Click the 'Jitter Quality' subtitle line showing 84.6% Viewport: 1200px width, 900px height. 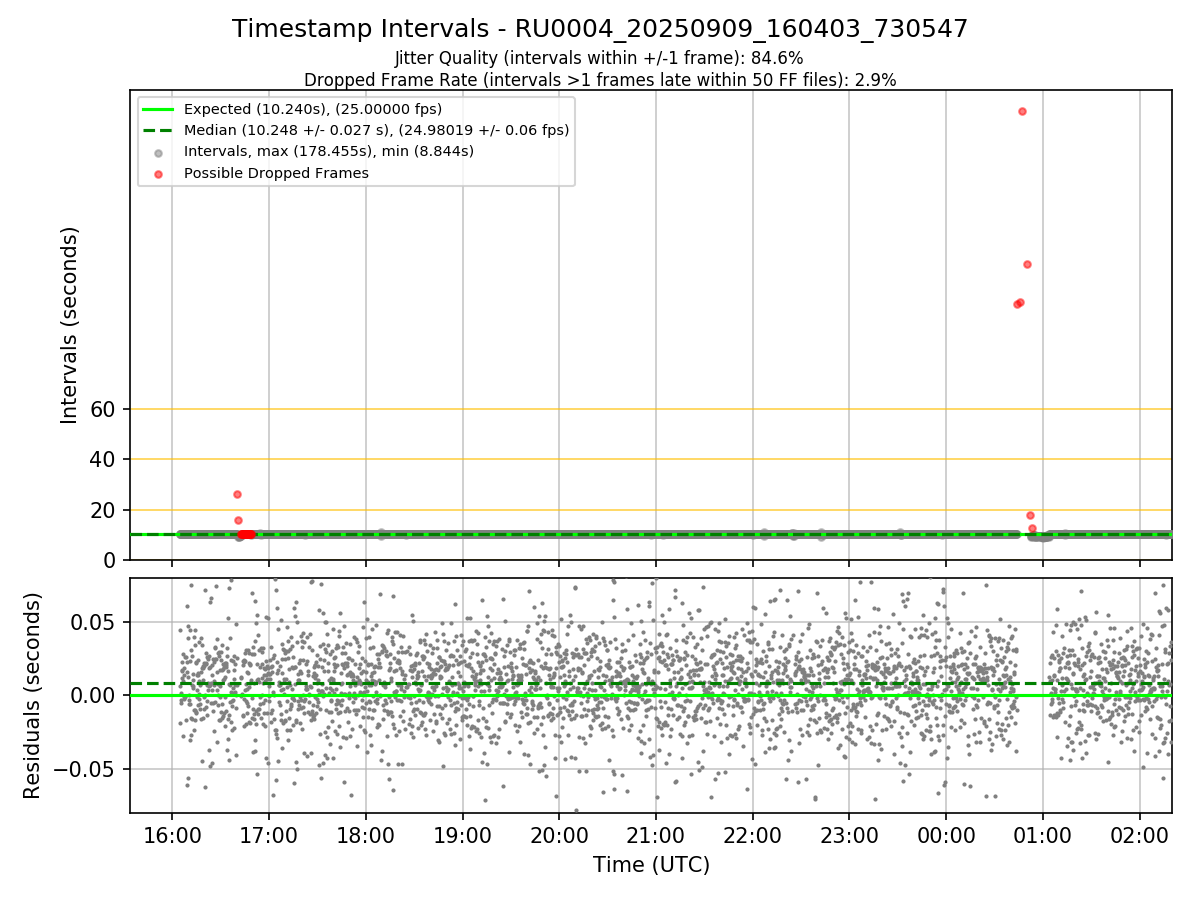(x=600, y=59)
